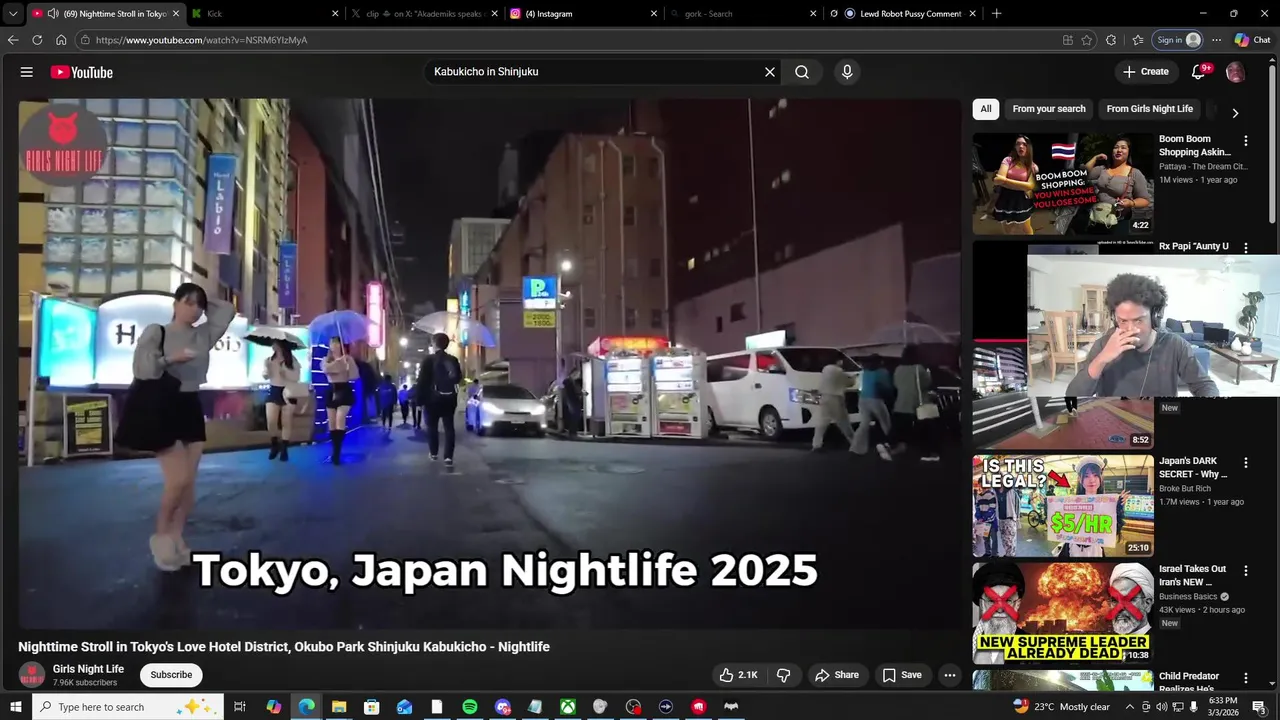Switch to Lewd Robot Pussy Comment tab
Screen dimensions: 1280x720
[x=901, y=14]
